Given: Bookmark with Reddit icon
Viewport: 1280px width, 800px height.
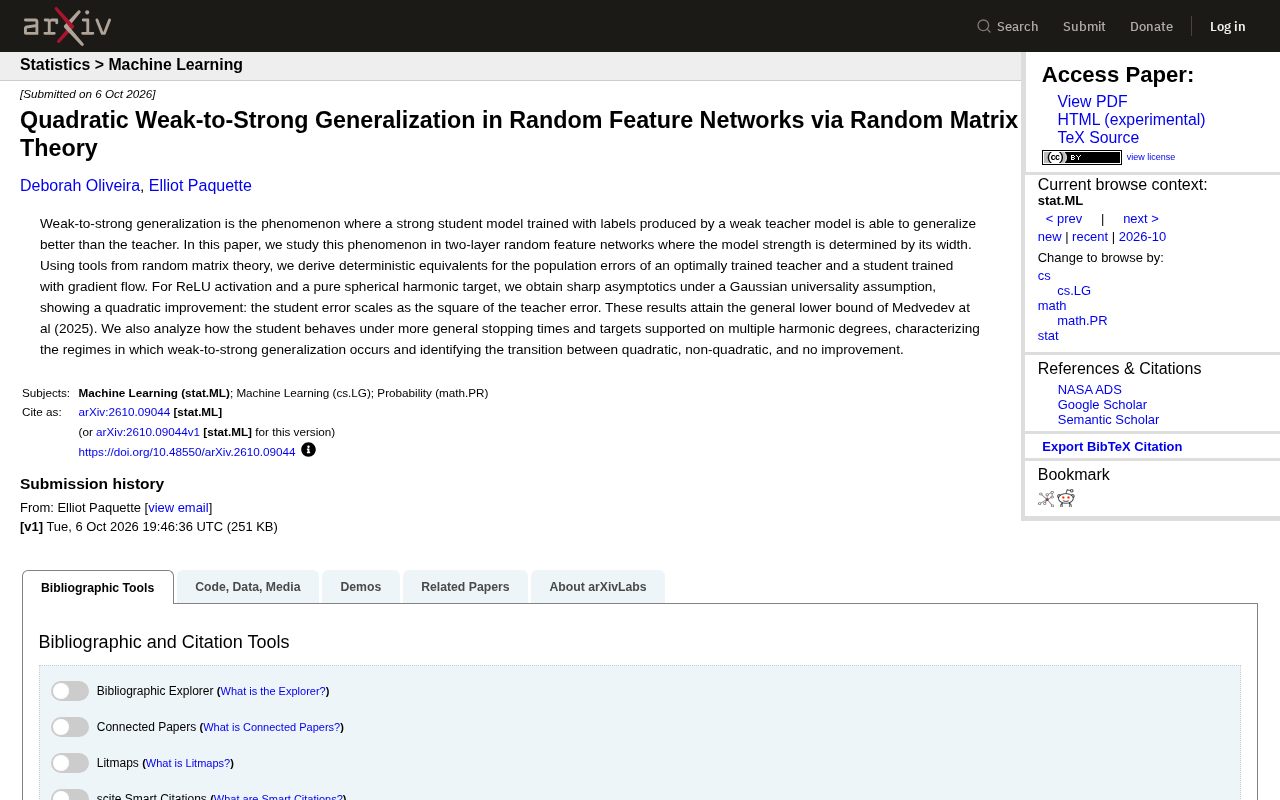Looking at the screenshot, I should click(x=1066, y=498).
